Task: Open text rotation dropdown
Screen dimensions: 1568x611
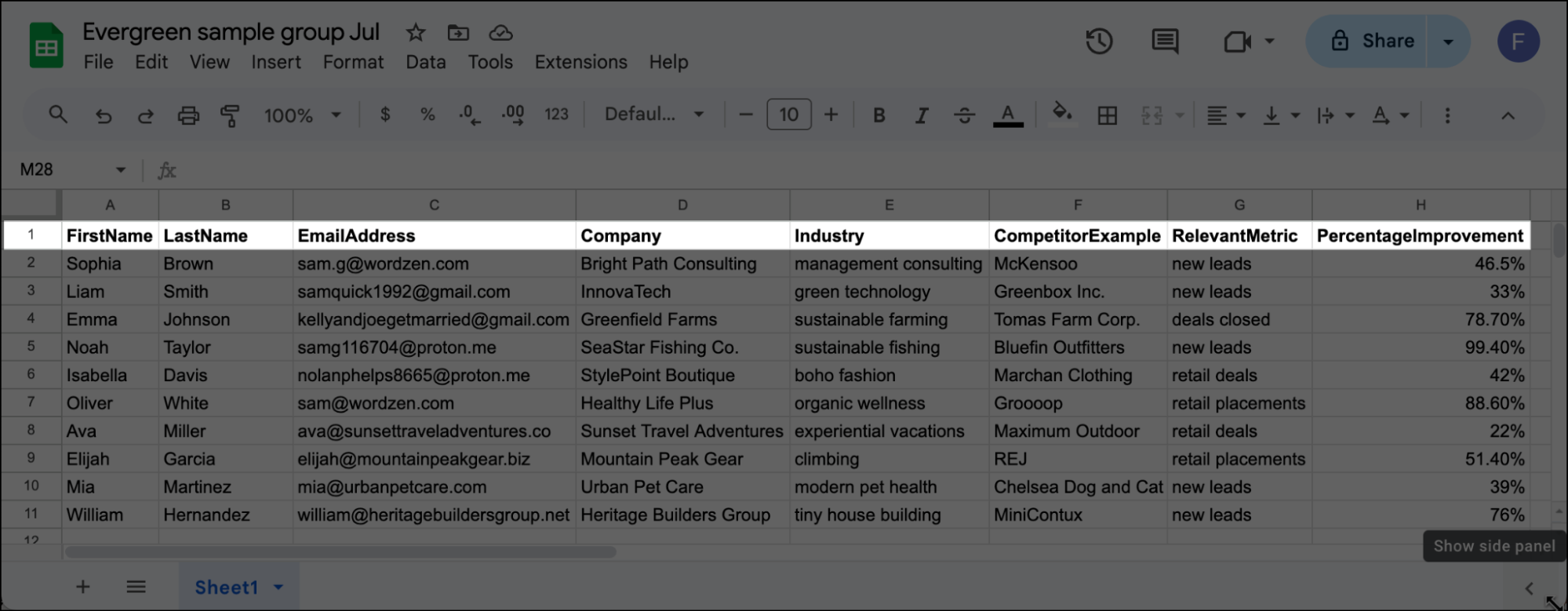Action: tap(1390, 115)
